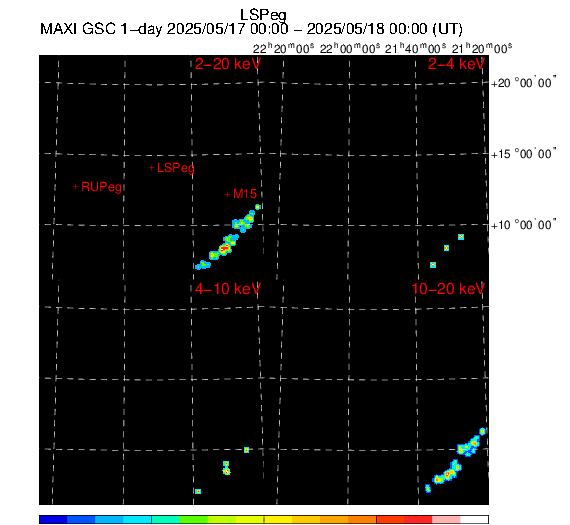
Task: Click the LSPeg title text
Action: [x=263, y=16]
